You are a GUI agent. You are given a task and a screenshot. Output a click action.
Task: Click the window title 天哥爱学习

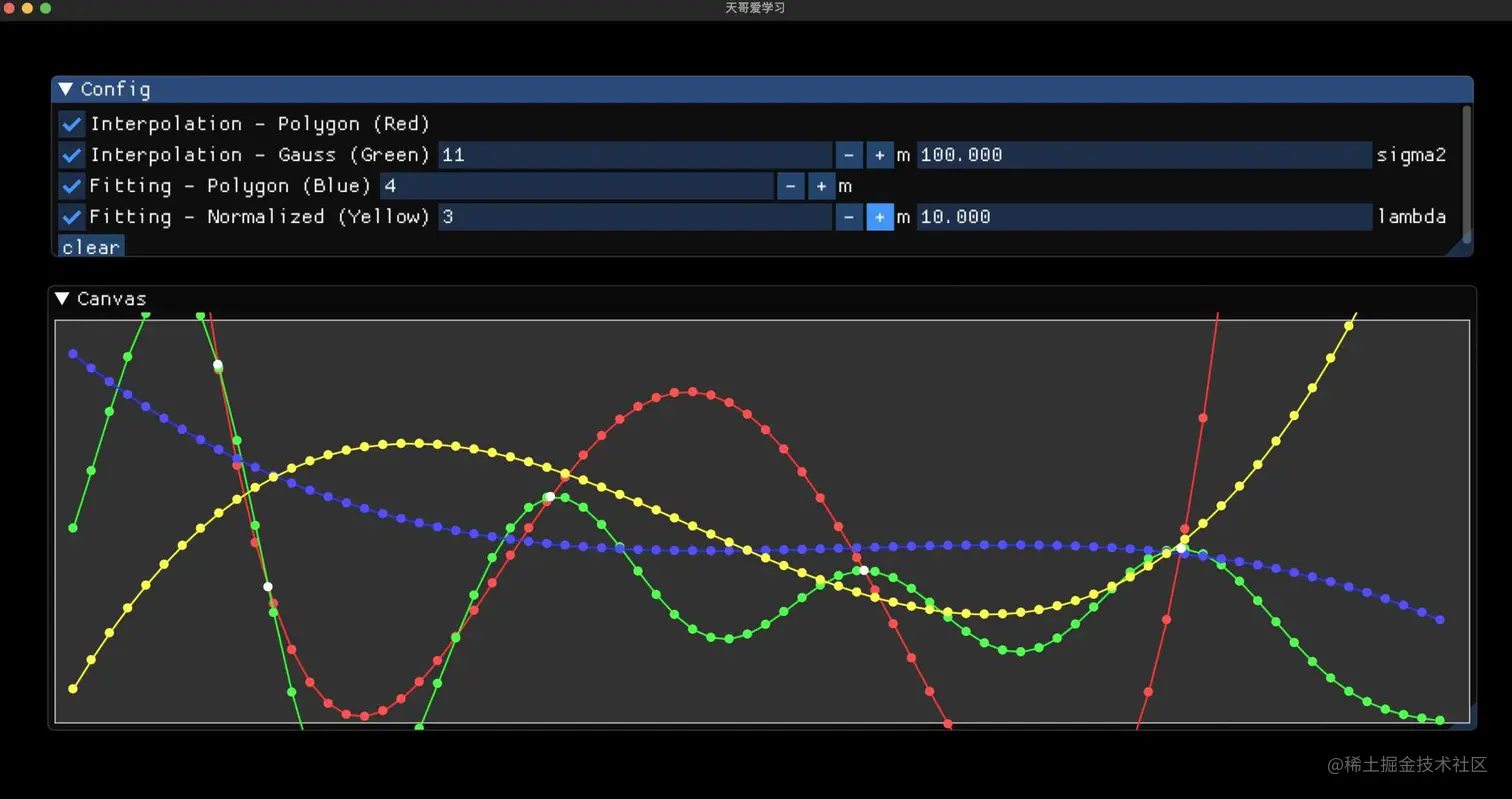[x=755, y=8]
